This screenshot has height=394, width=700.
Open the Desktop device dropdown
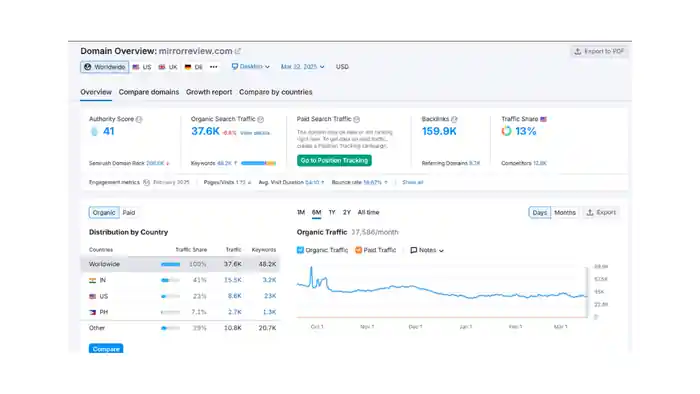[x=250, y=66]
